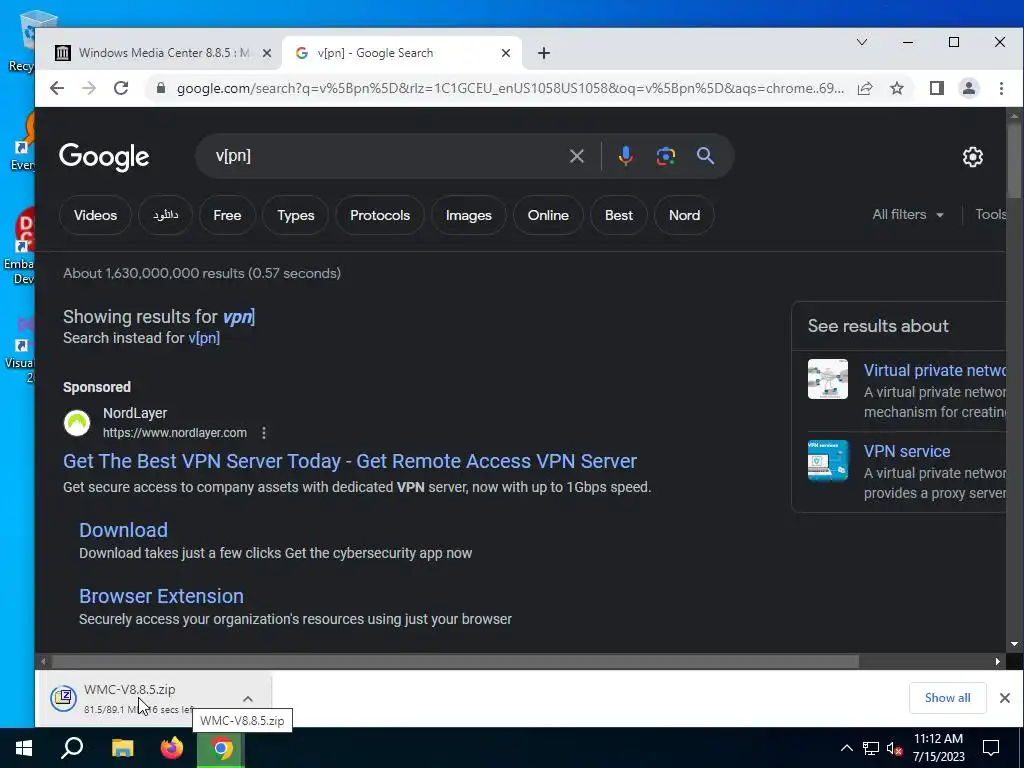The image size is (1024, 768).
Task: Select the Protocols filter chip
Action: coord(380,216)
